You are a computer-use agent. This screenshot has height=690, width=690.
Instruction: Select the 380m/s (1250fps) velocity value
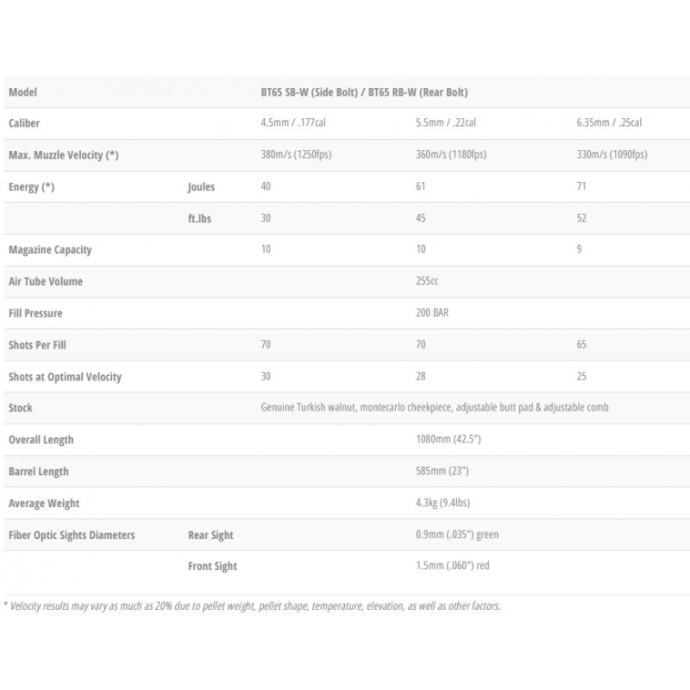pos(299,155)
